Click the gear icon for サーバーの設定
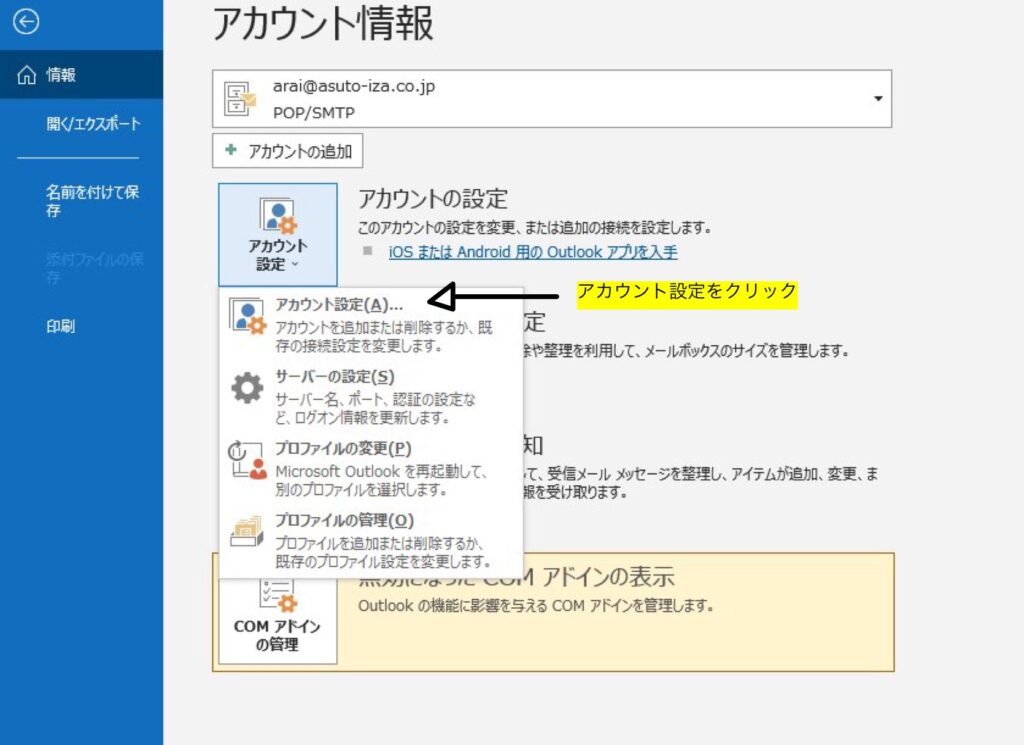 (247, 388)
